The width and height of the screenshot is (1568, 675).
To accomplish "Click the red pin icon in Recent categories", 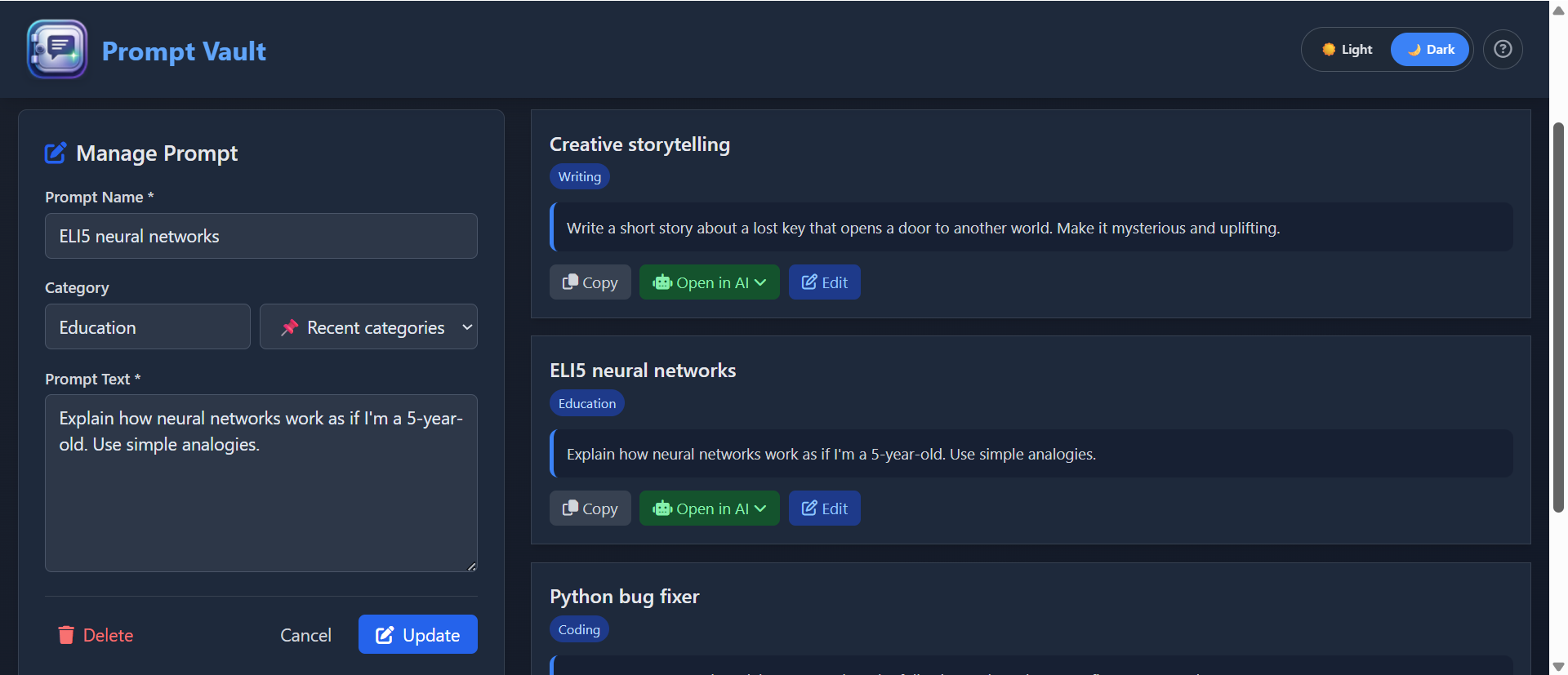I will click(289, 327).
